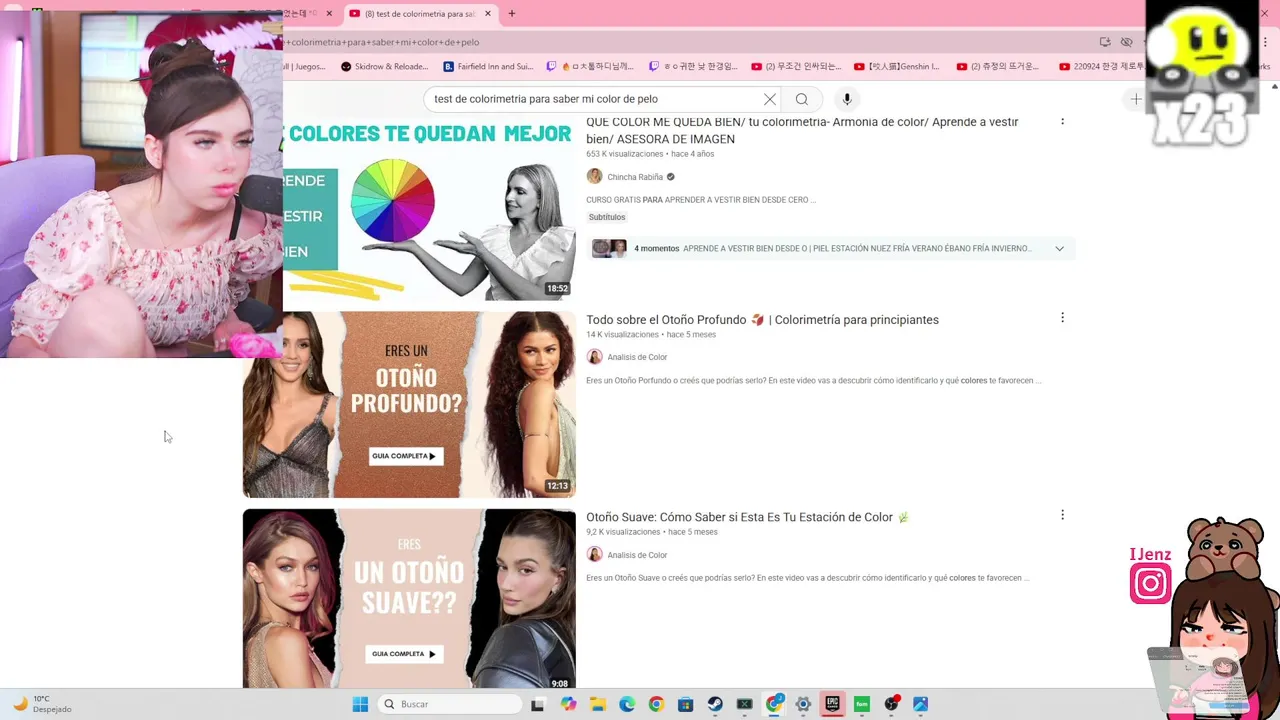Click the ERES UN OTOÑO PROFUNDO thumbnail
1280x720 pixels.
click(x=409, y=404)
